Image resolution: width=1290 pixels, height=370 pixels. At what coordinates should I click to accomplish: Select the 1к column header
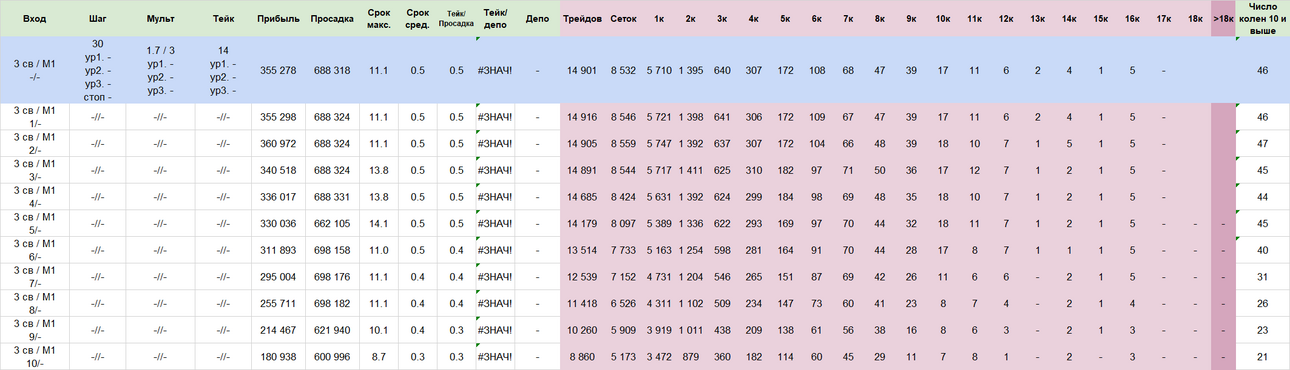(x=659, y=19)
